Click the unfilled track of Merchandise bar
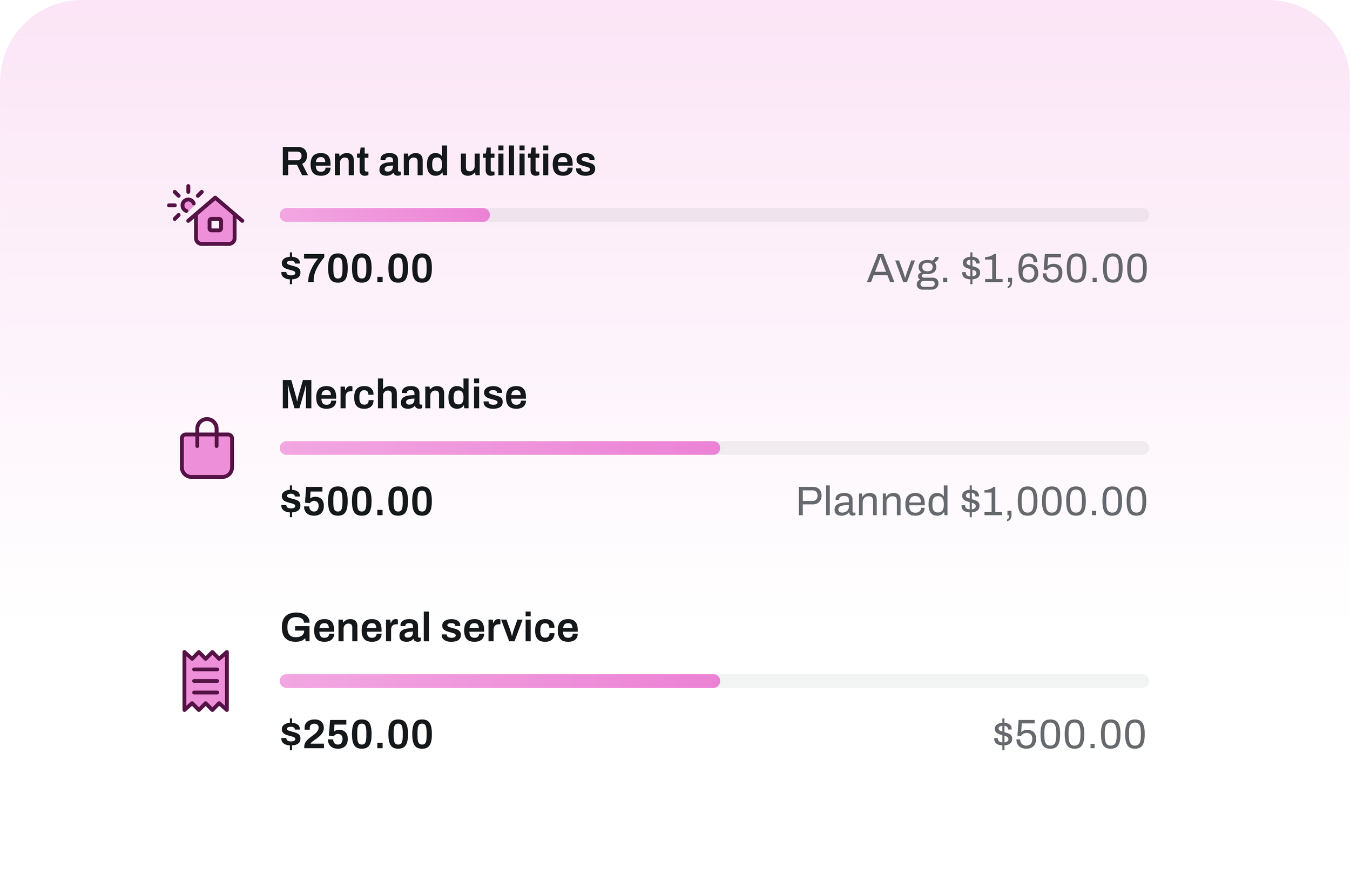The image size is (1350, 896). point(935,448)
